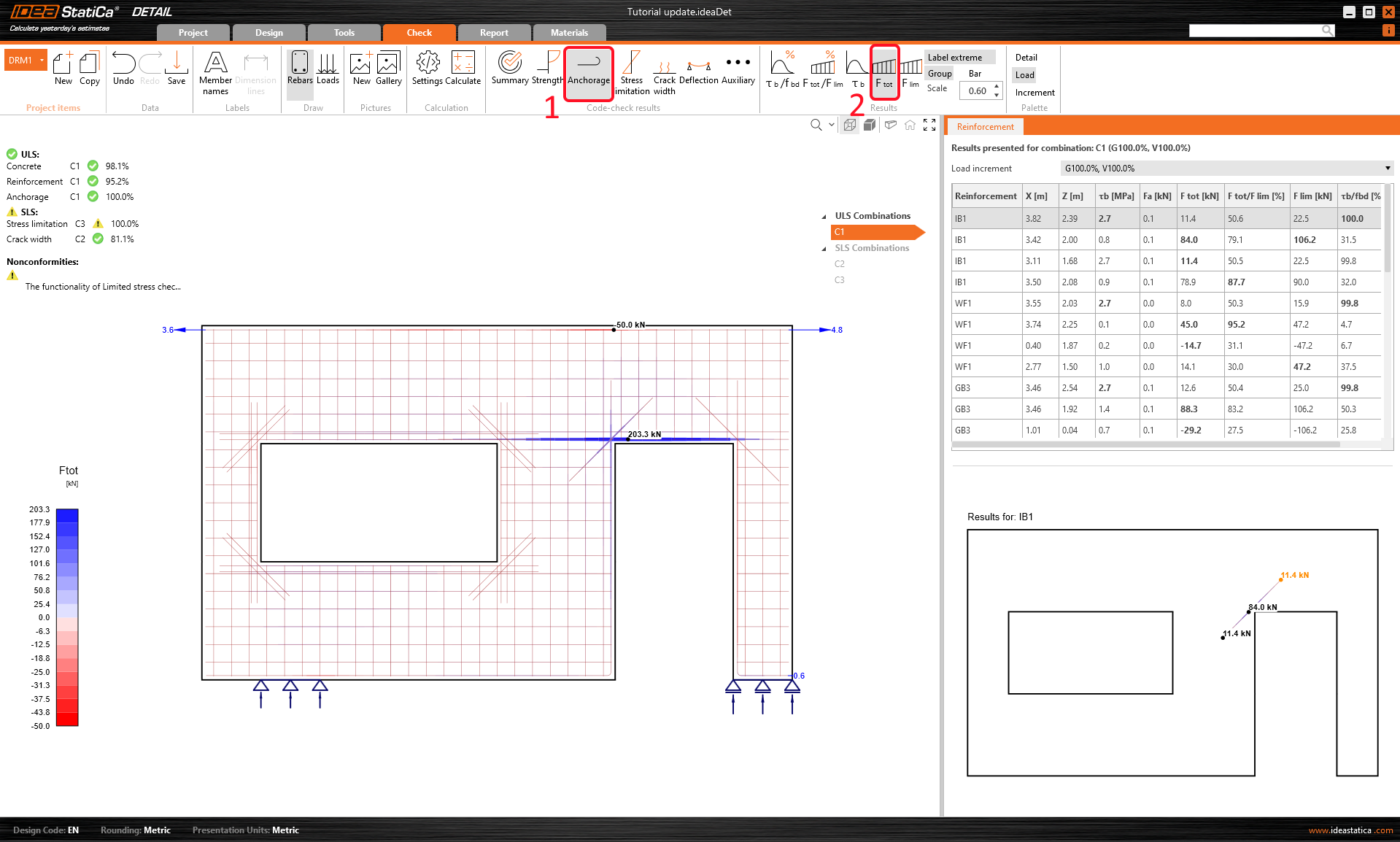Collapse the ULS Combinations tree
The image size is (1400, 842).
pos(824,217)
